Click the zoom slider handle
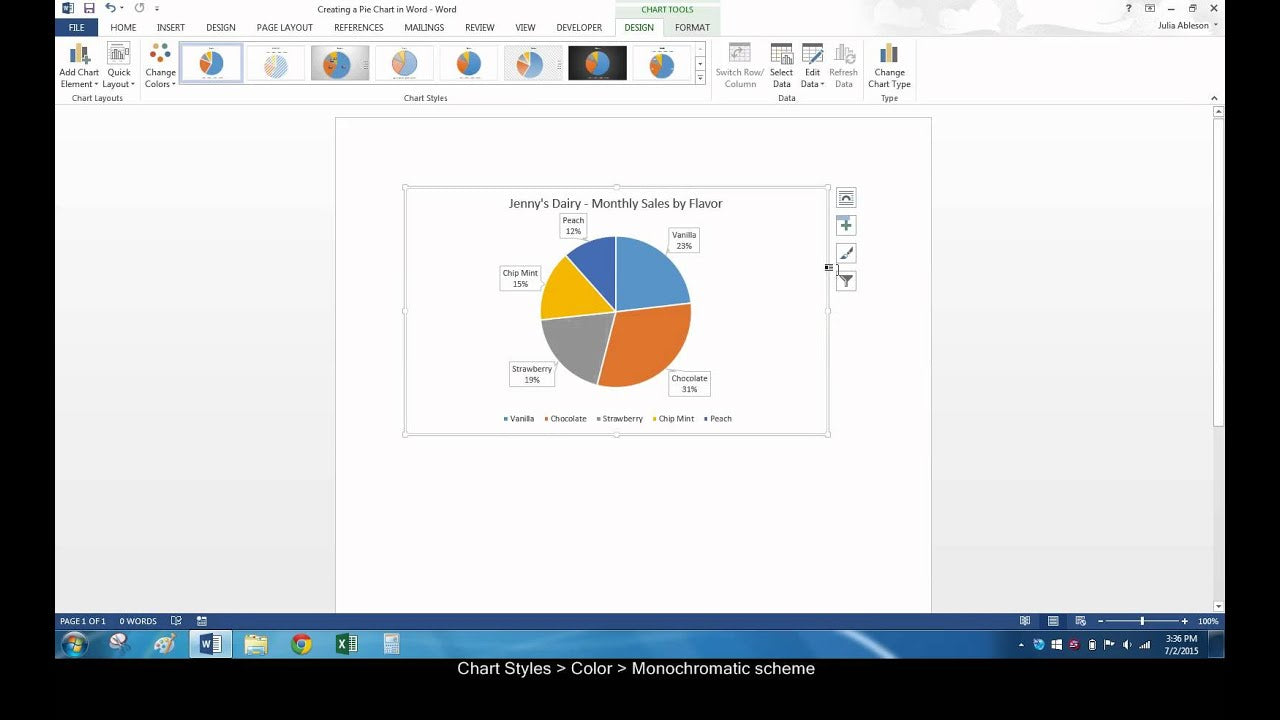 tap(1142, 621)
